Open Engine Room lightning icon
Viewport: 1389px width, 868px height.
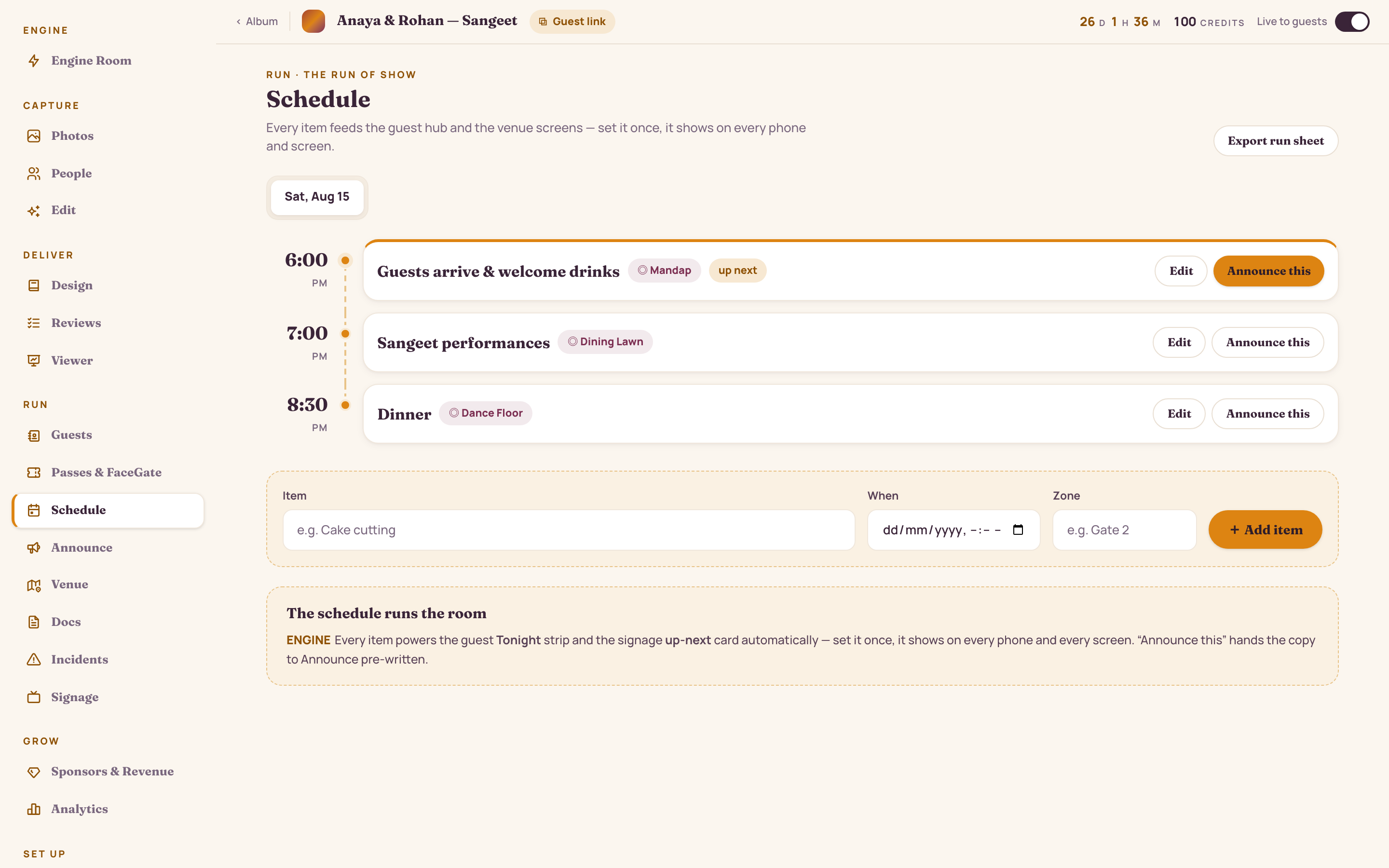tap(34, 61)
